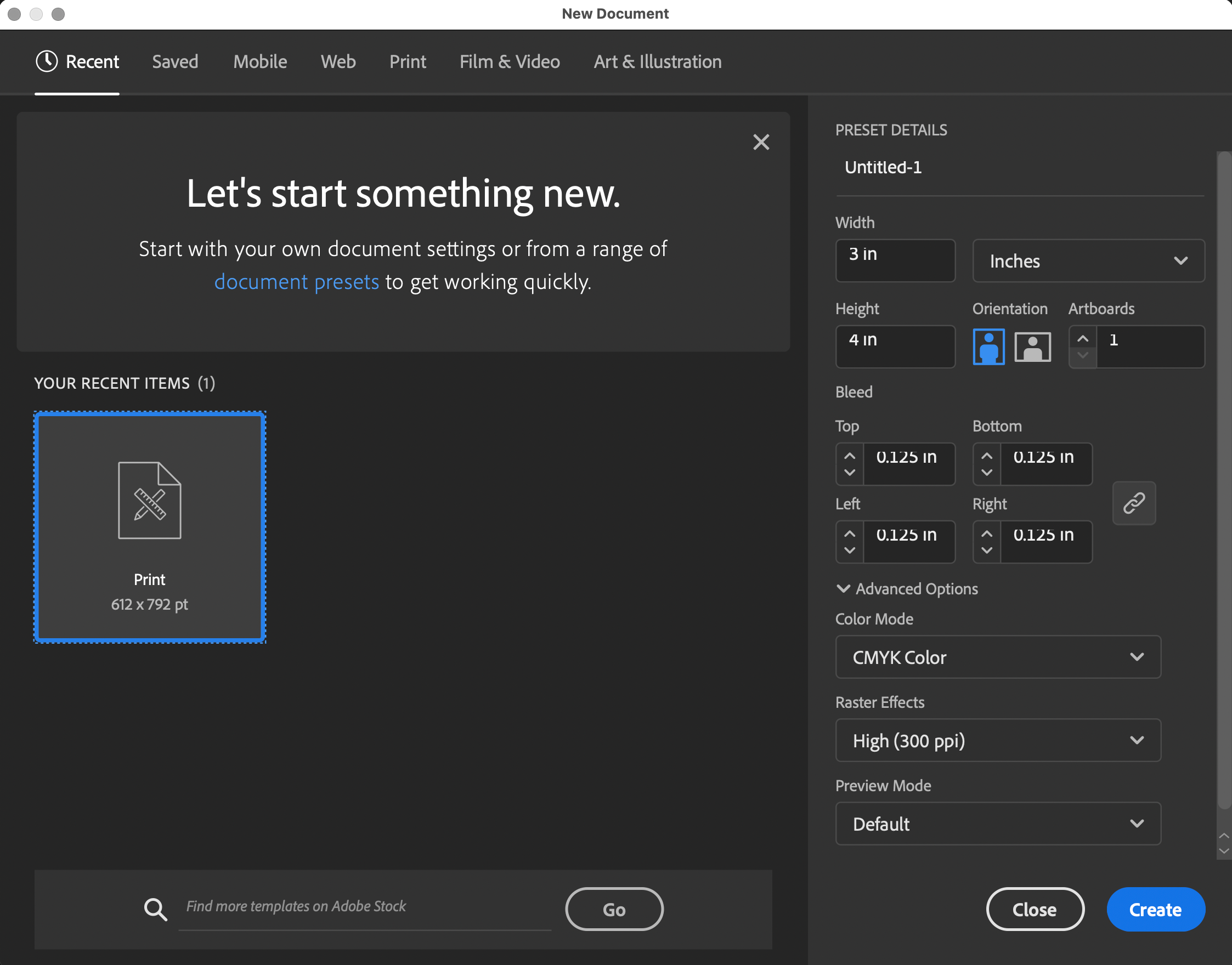The image size is (1232, 965).
Task: Click the search magnifier icon
Action: (x=155, y=909)
